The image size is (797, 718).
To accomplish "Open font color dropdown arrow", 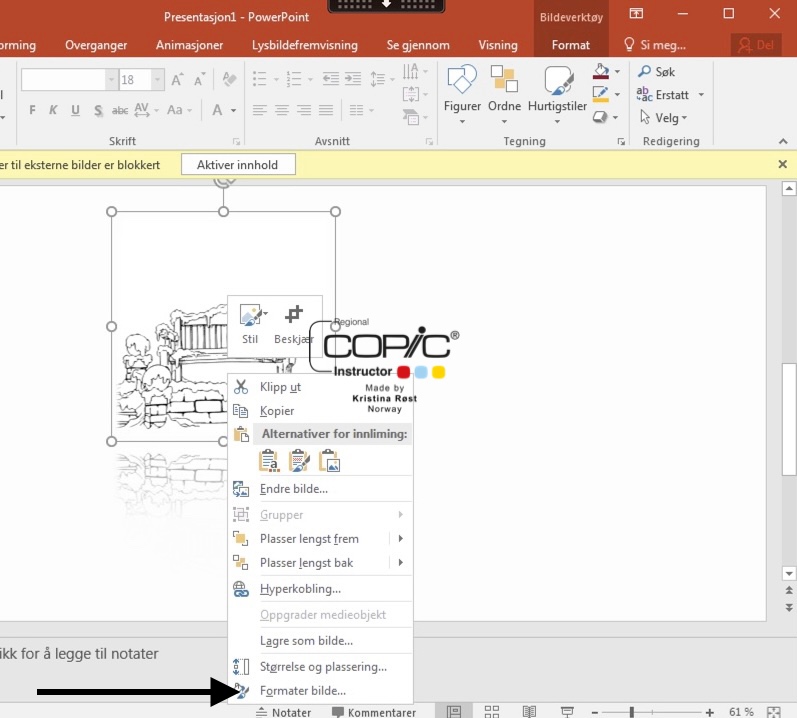I will click(233, 110).
